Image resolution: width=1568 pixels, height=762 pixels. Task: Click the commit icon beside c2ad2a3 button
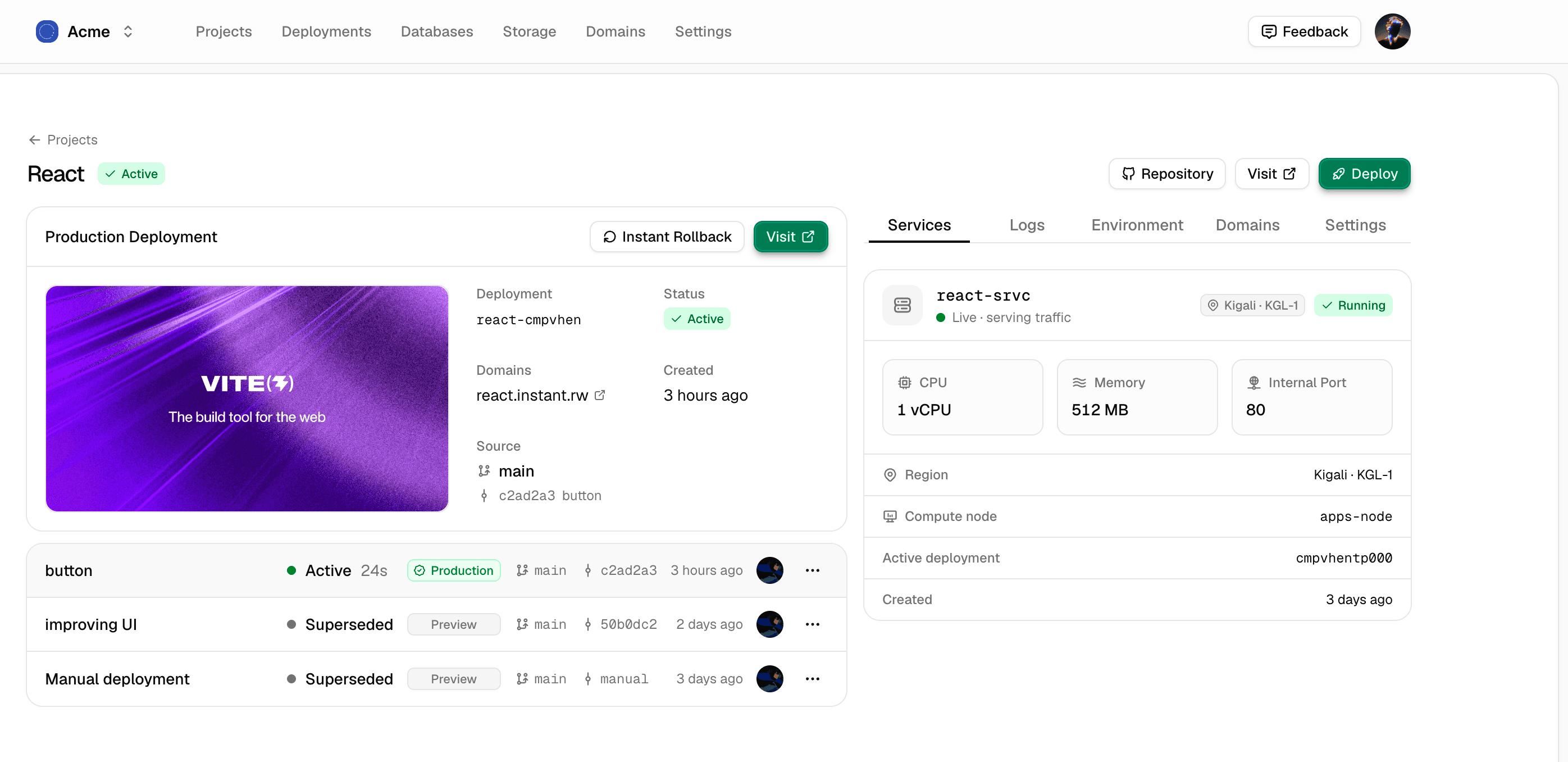(484, 496)
